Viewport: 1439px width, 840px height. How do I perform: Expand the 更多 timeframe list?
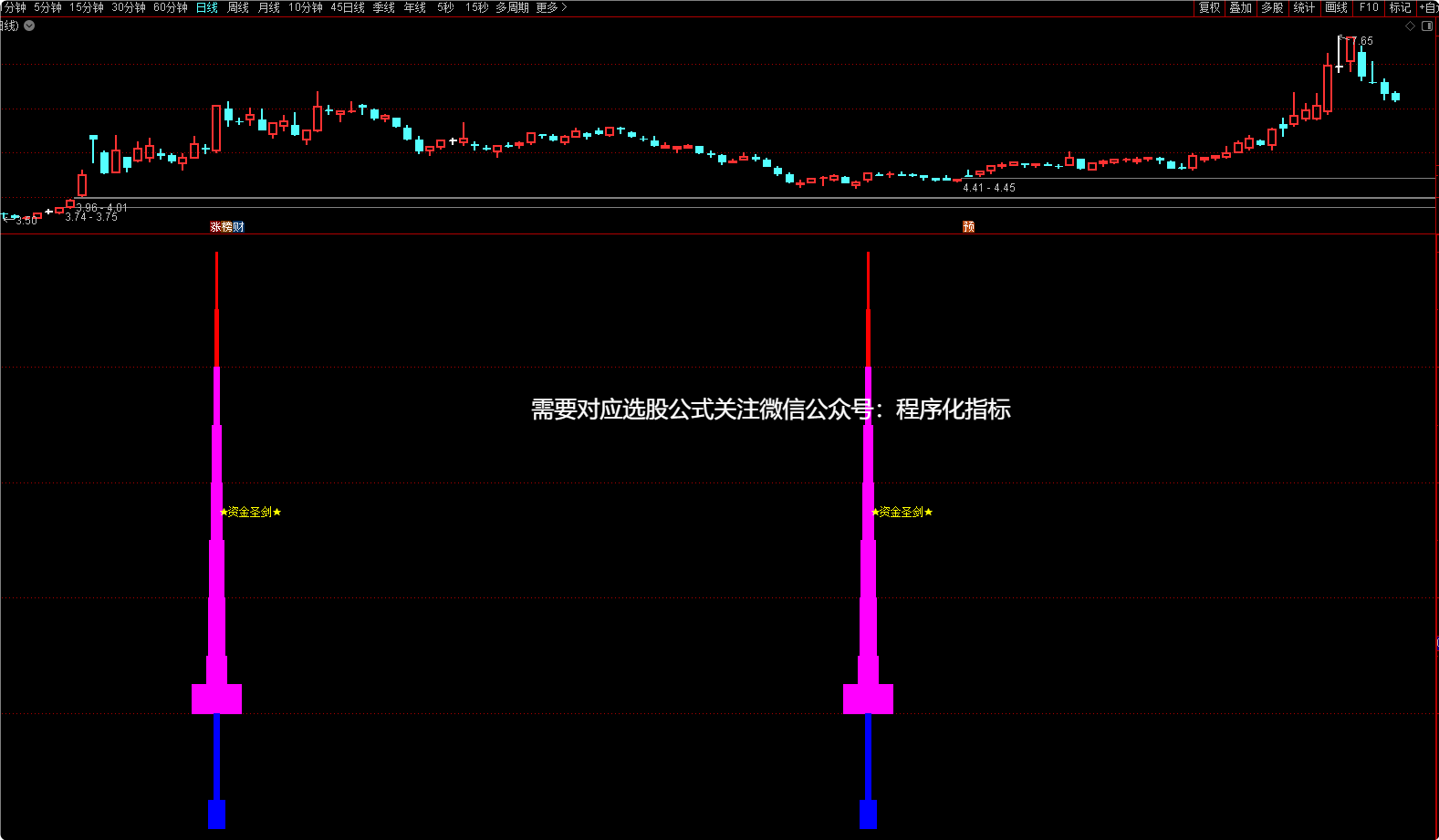pos(551,7)
